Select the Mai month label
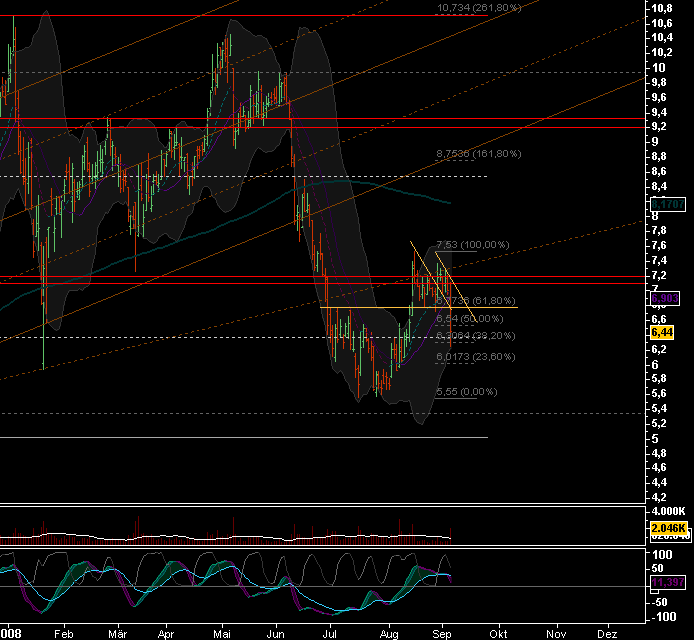The height and width of the screenshot is (640, 694). [222, 634]
